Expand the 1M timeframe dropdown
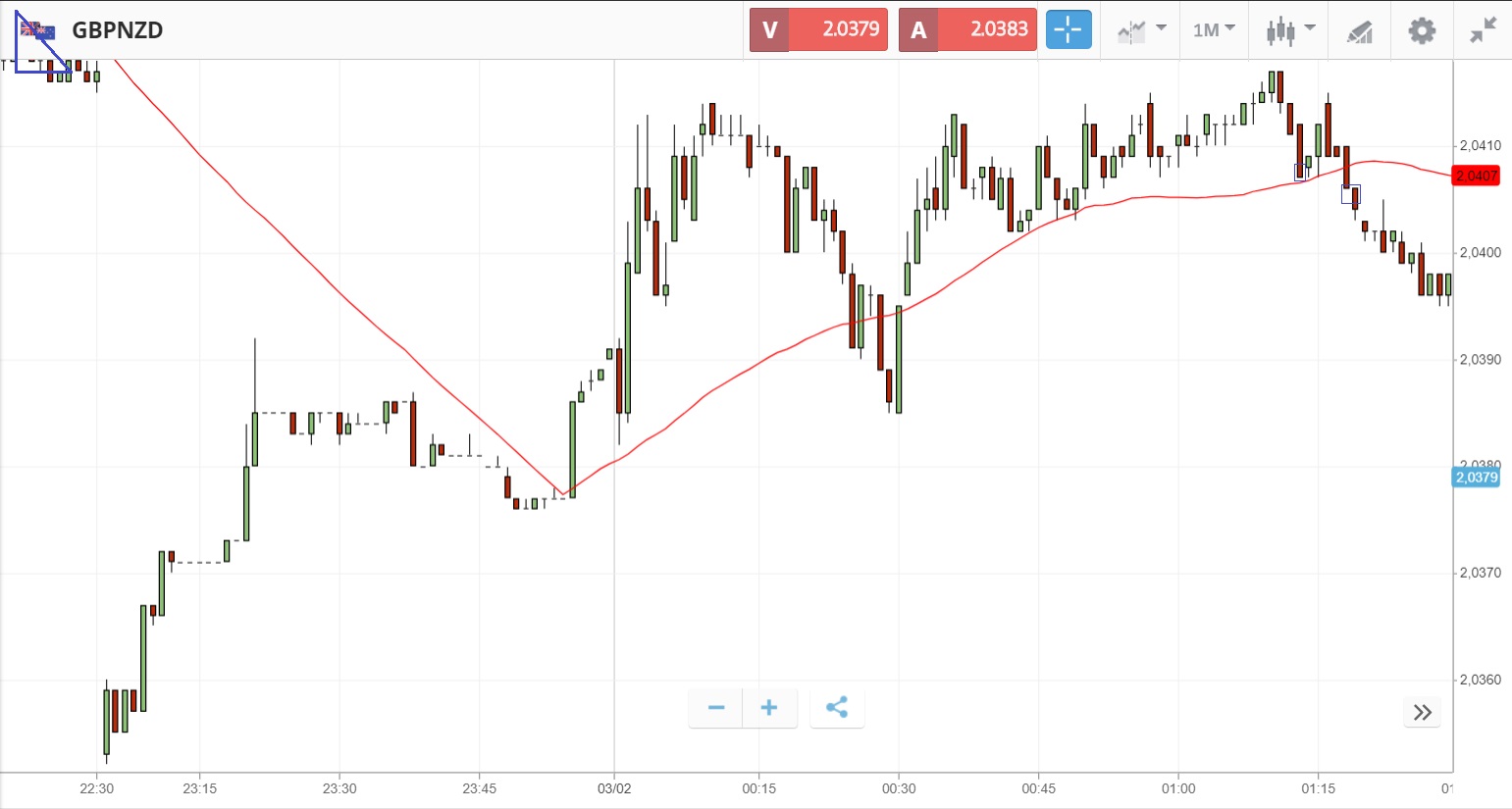 [1214, 30]
